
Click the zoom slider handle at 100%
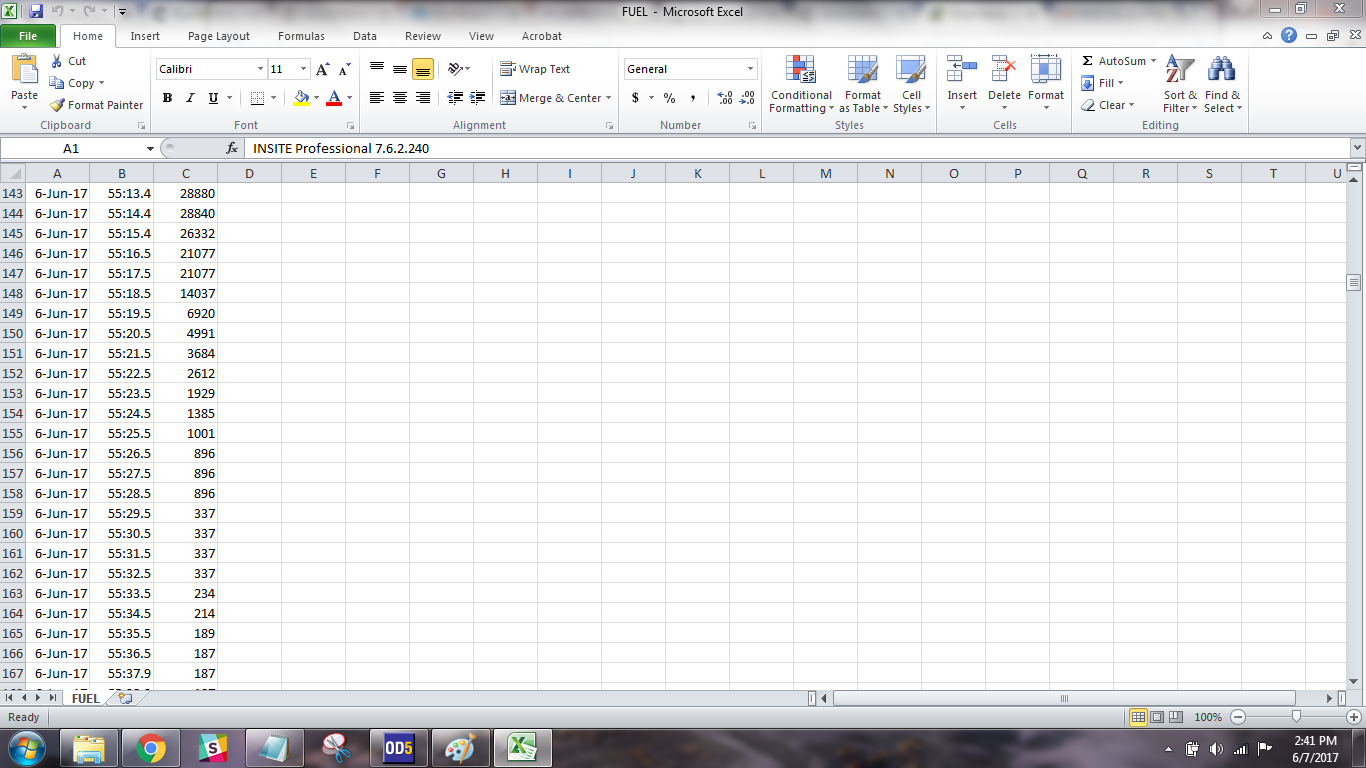point(1296,717)
